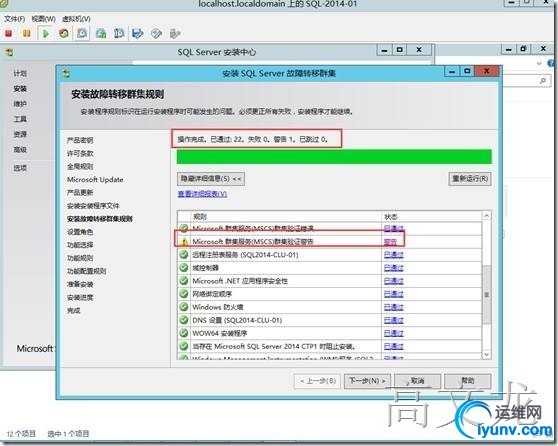Open the 查看详细报表(V) link

pyautogui.click(x=202, y=194)
